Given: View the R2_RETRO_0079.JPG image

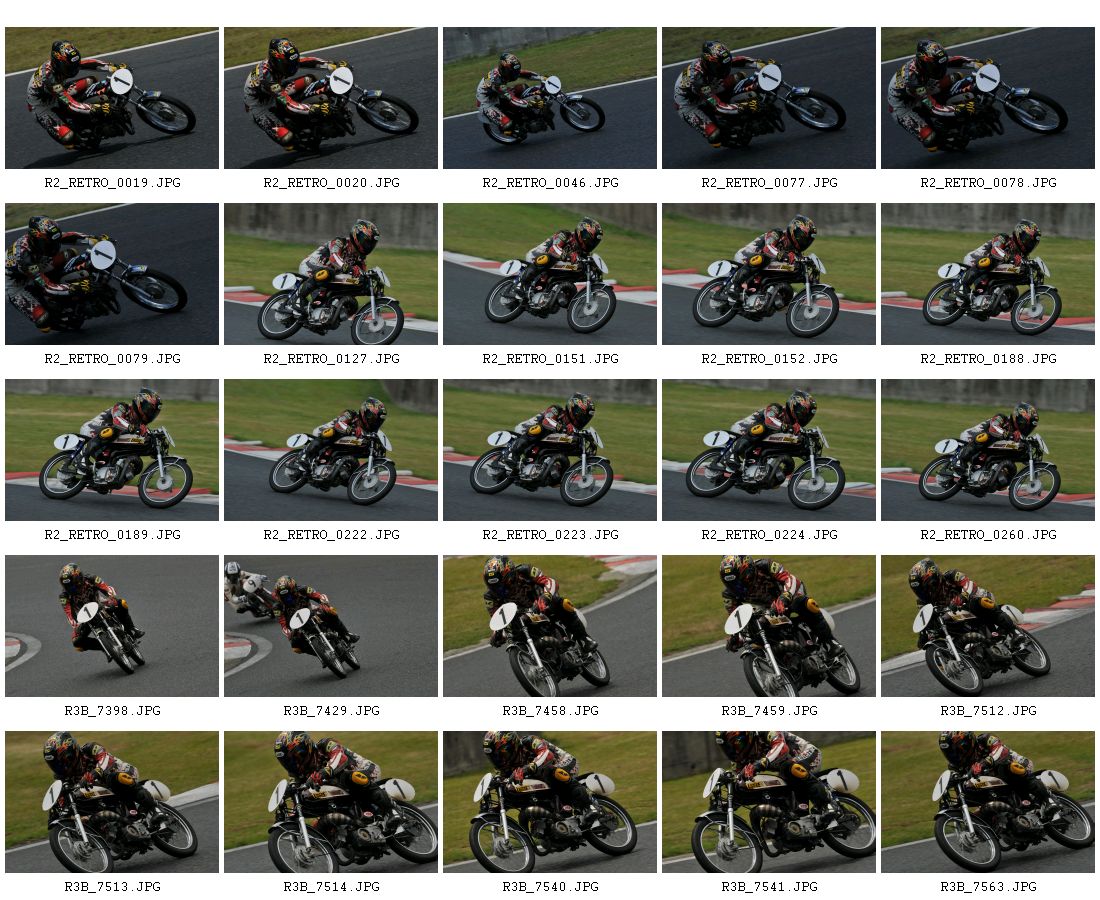Looking at the screenshot, I should 112,274.
